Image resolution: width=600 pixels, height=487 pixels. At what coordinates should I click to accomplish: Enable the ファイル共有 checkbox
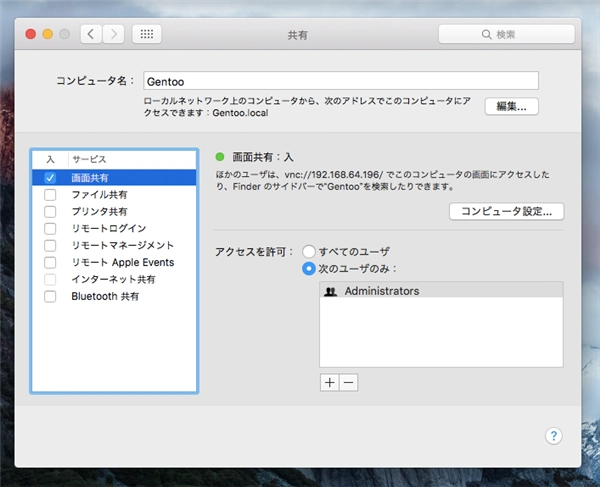pos(50,194)
